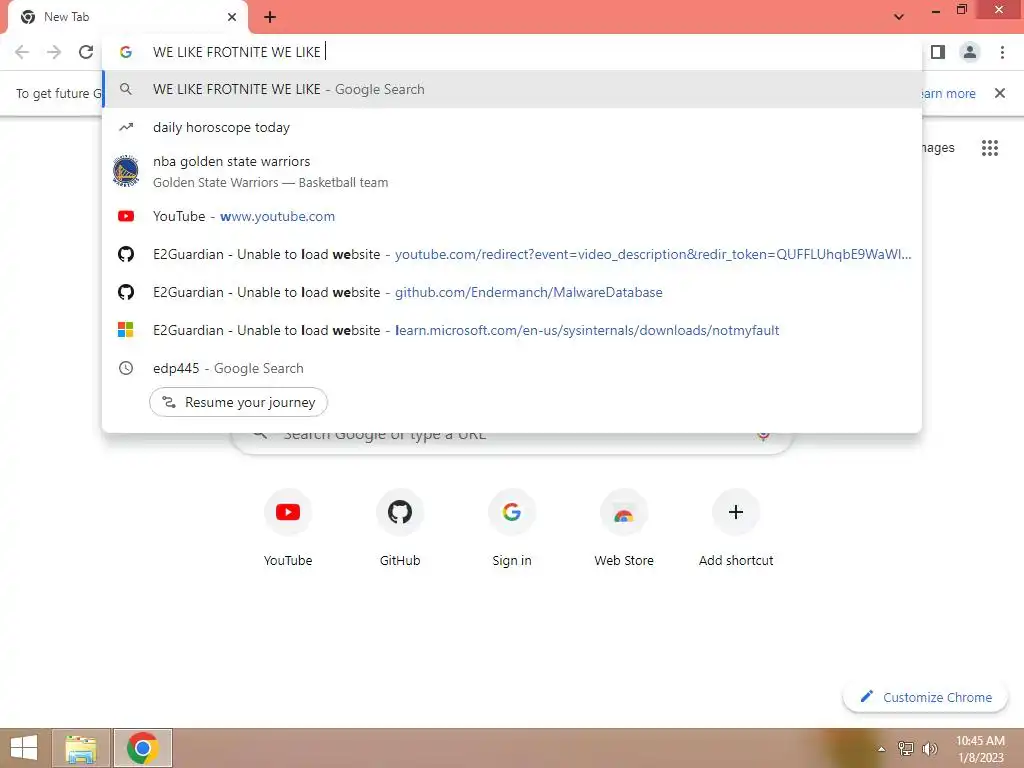
Task: Click the 'Learn more' link in the info bar
Action: coord(948,93)
